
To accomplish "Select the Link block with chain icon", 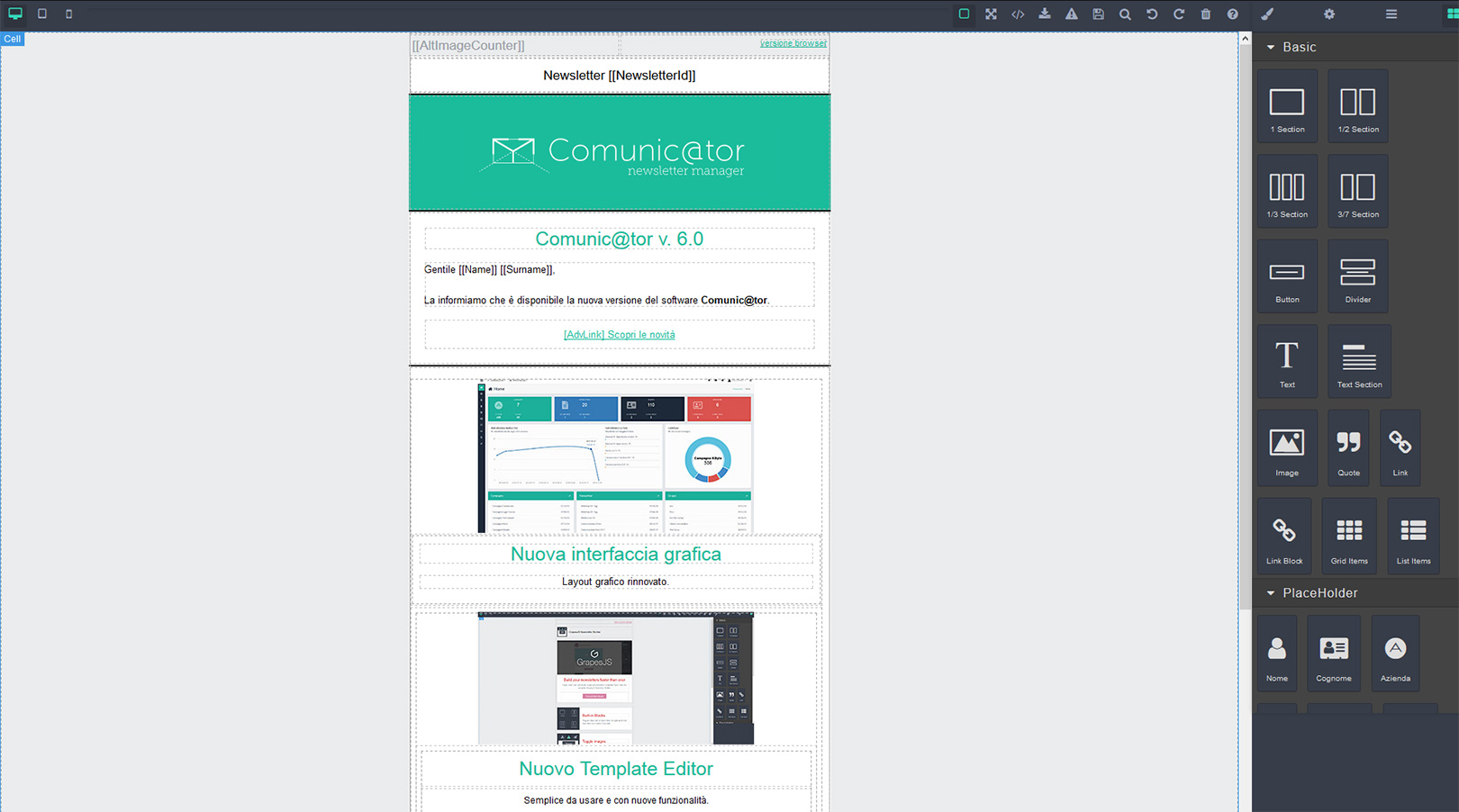I will click(1400, 448).
